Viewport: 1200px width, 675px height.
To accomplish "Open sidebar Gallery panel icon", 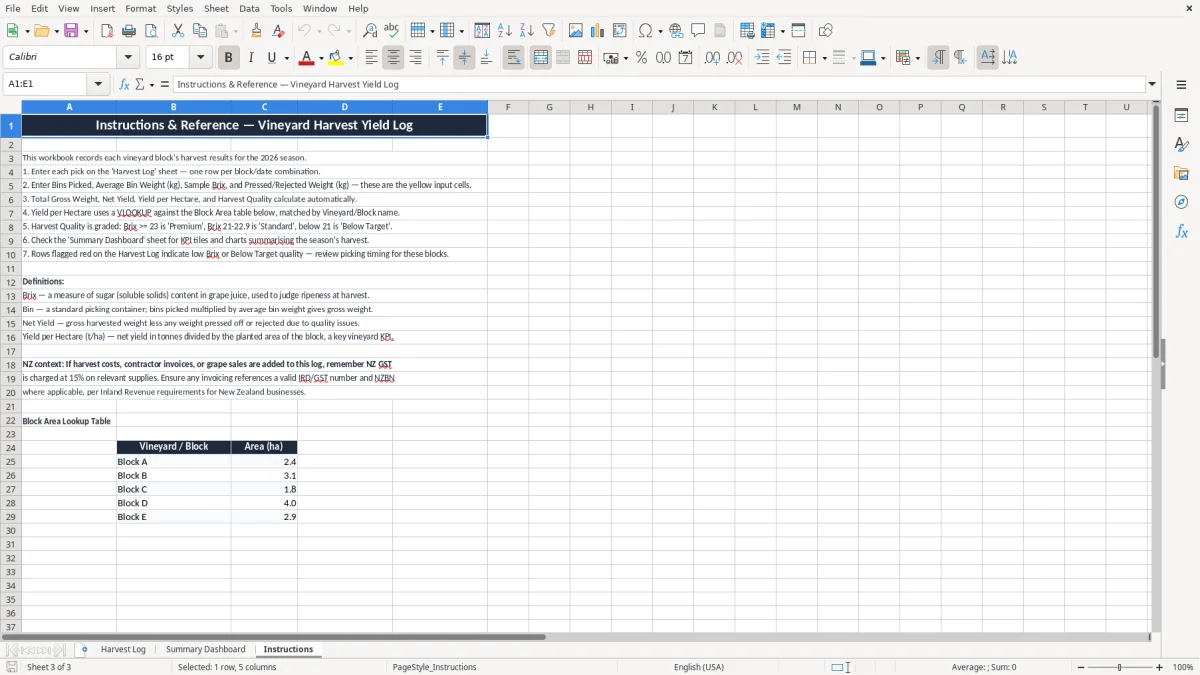I will click(x=1181, y=174).
